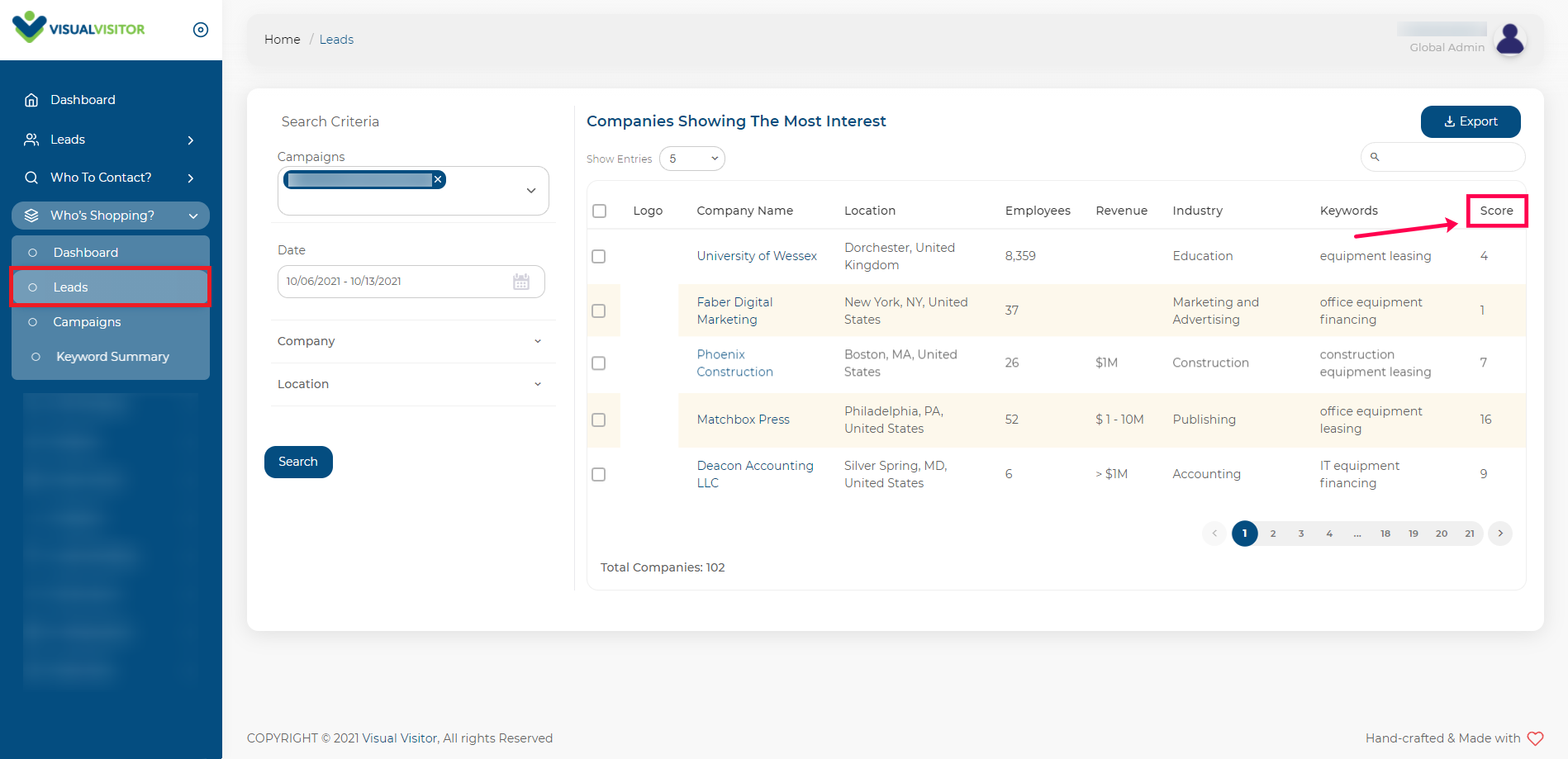Go to page 2
This screenshot has width=1568, height=759.
click(x=1273, y=534)
